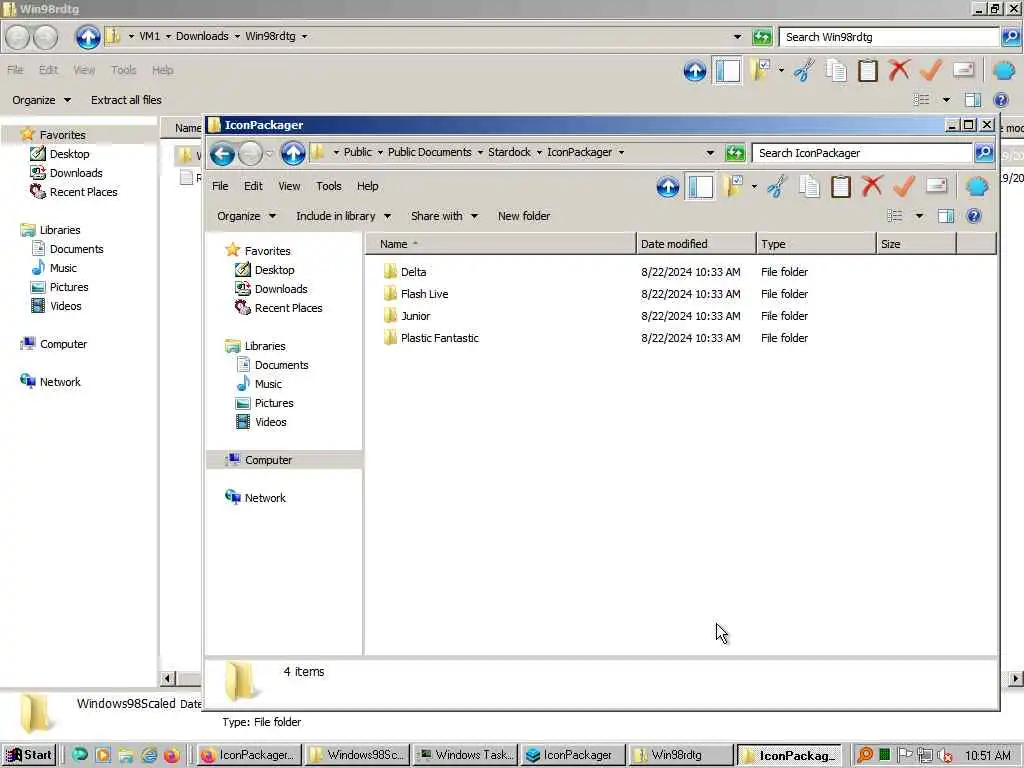Click the Cut scissors icon in IconPackager toolbar
The height and width of the screenshot is (768, 1024).
click(x=776, y=187)
